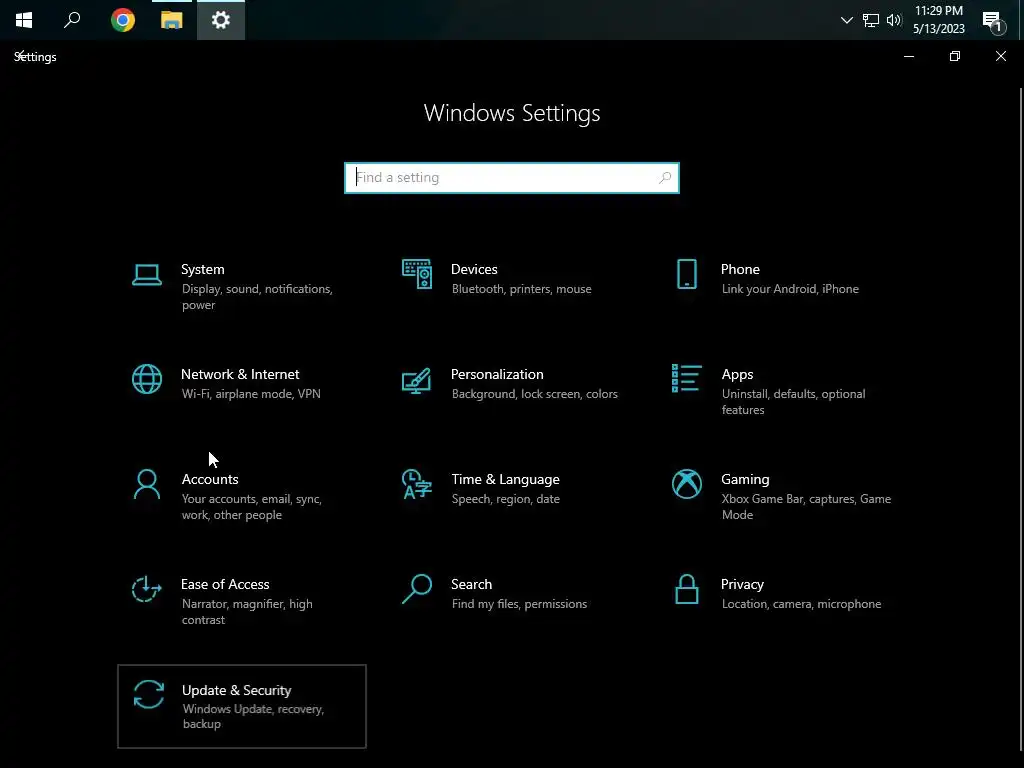Open the Action Center notifications icon
1024x768 pixels.
point(994,21)
